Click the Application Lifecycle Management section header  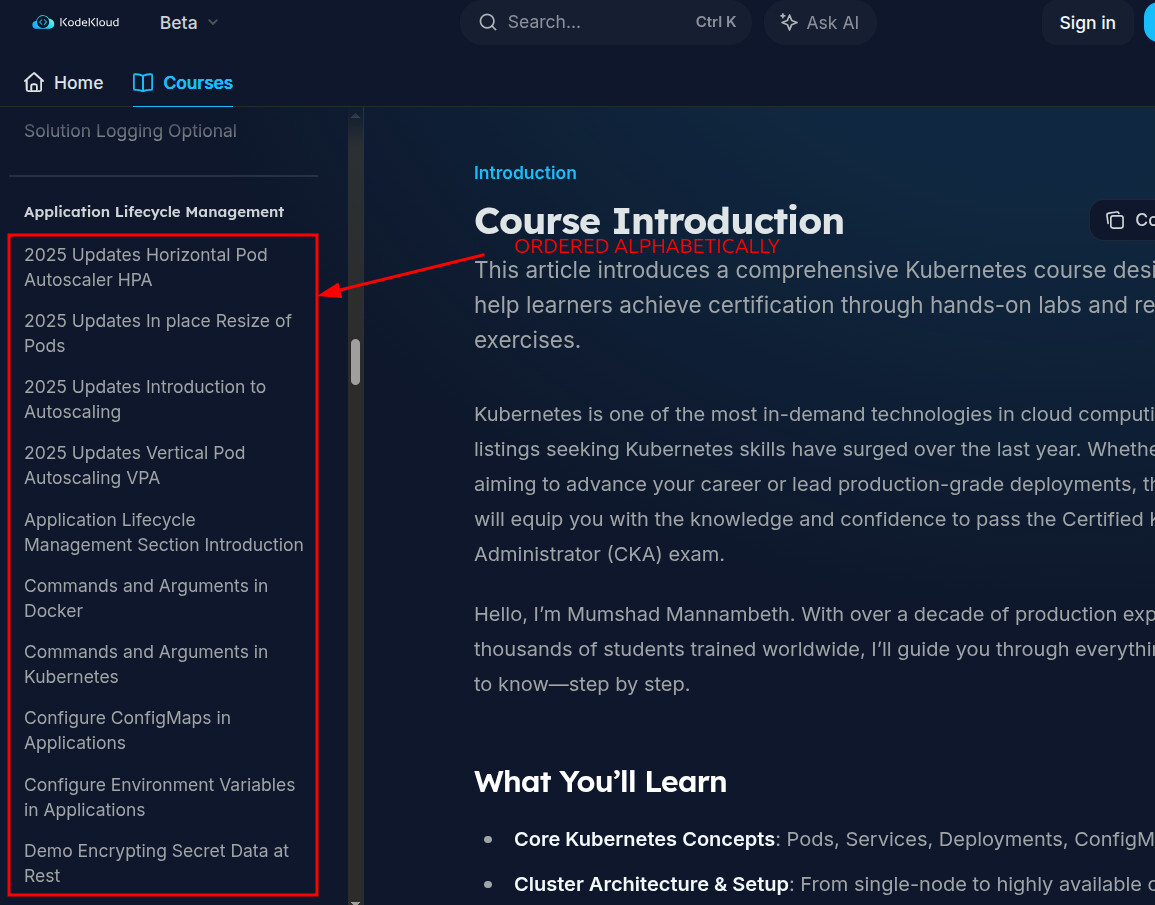[154, 212]
